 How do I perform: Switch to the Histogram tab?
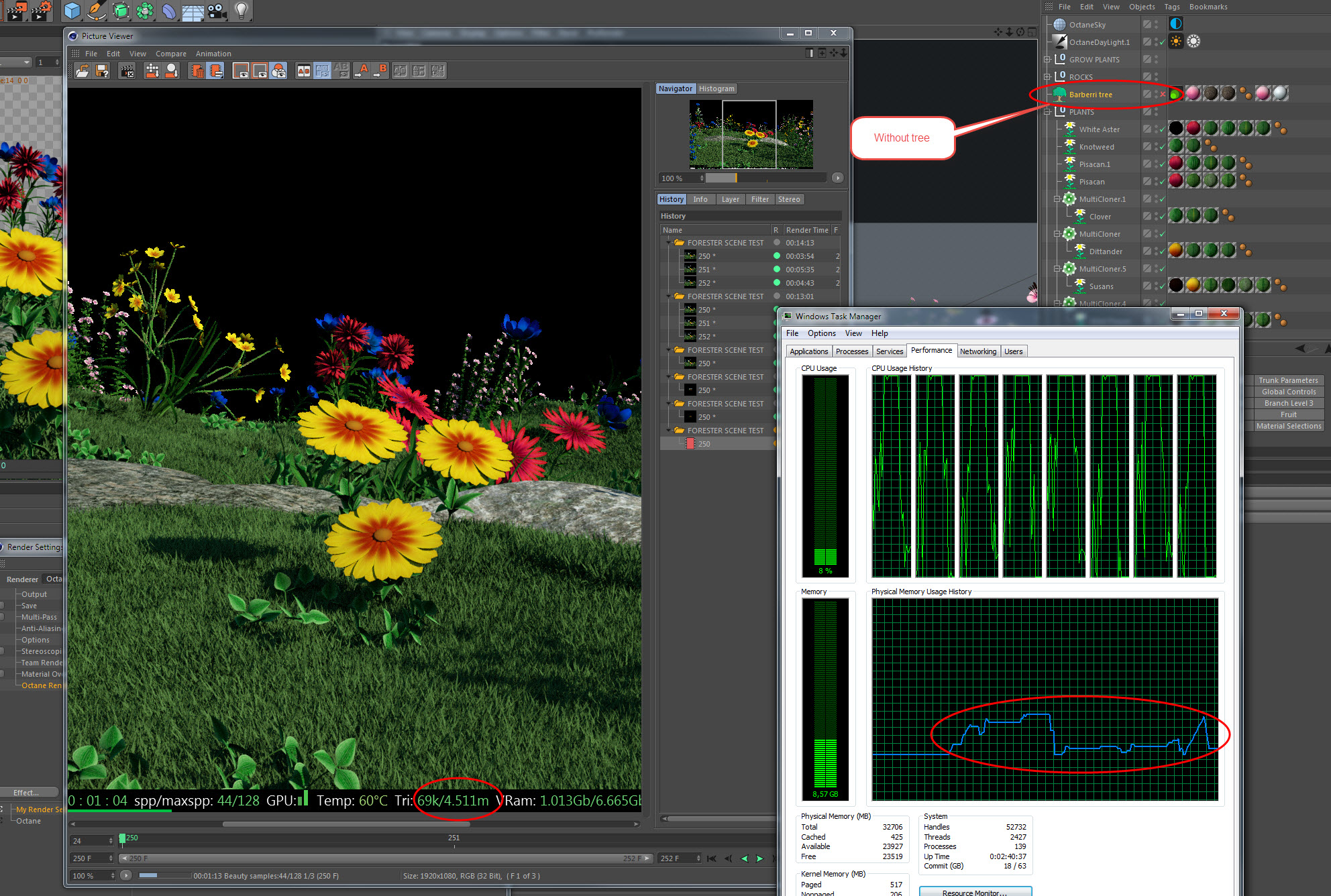pyautogui.click(x=716, y=89)
